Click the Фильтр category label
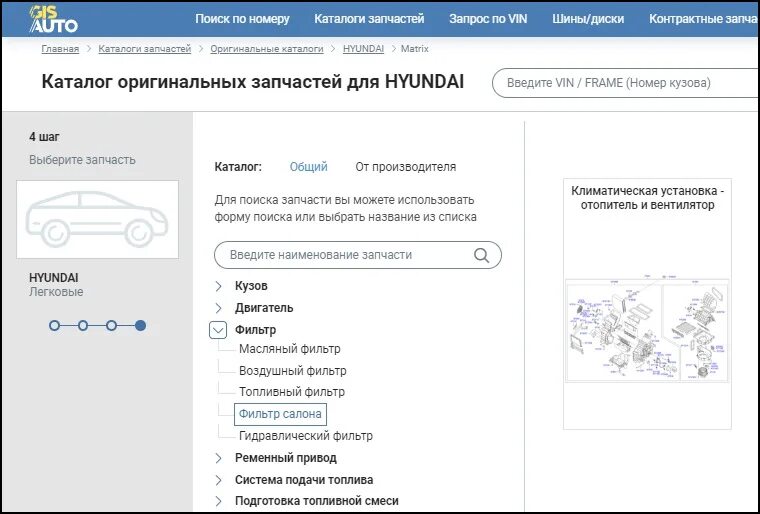 pos(255,330)
